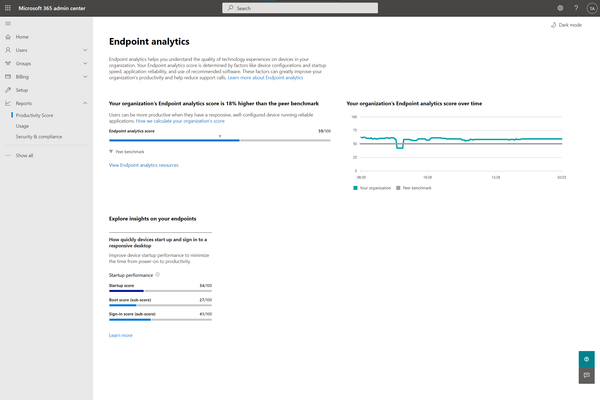Click the Explore insights on your endpoints heading

(152, 219)
